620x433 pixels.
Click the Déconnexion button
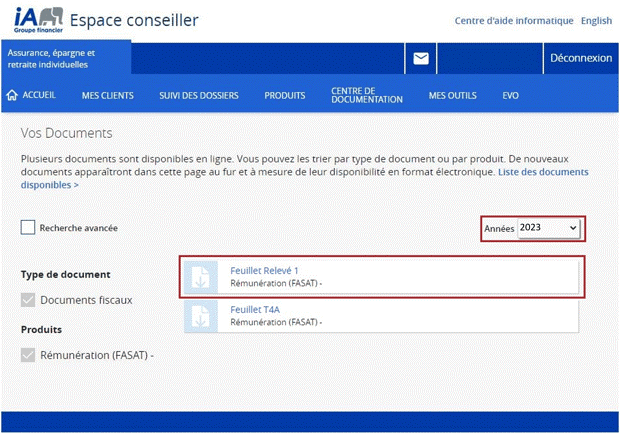click(x=581, y=58)
